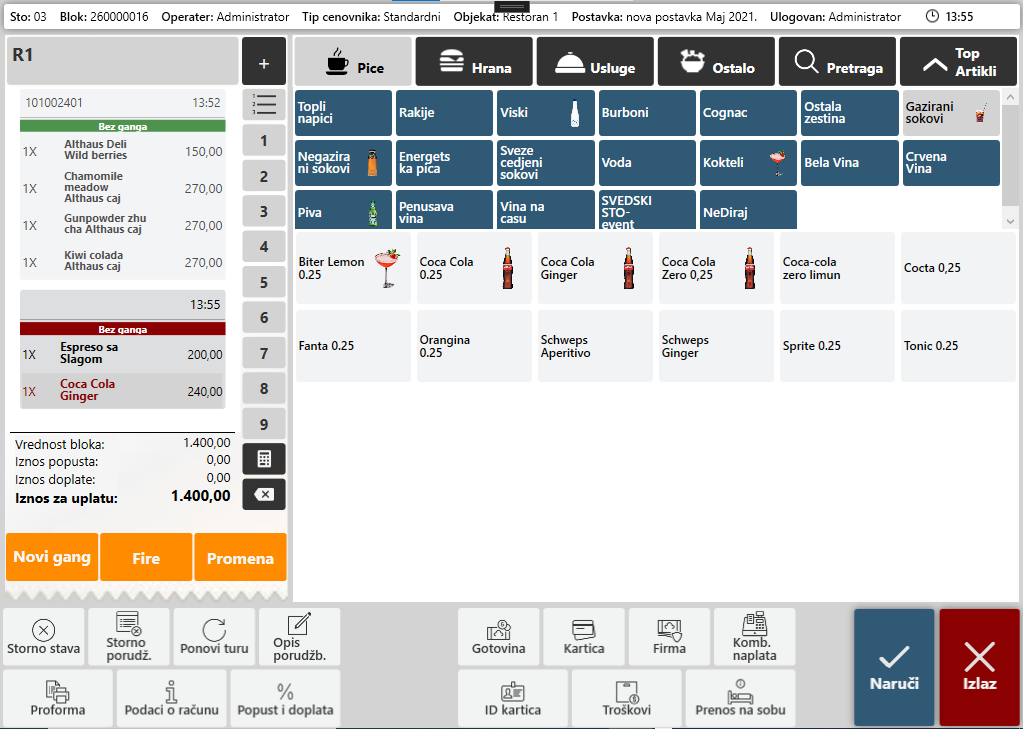Switch to the Usluge tab
1023x729 pixels.
pyautogui.click(x=595, y=62)
